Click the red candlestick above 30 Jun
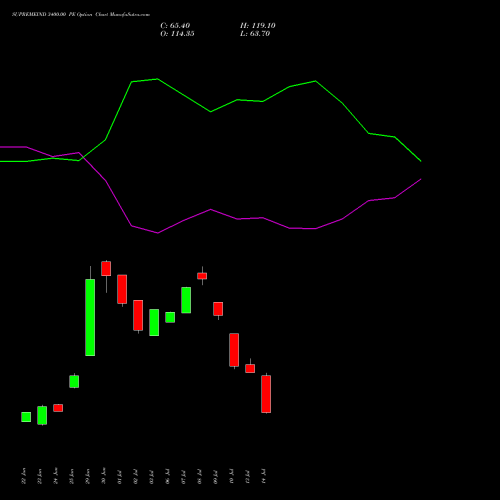 coord(106,269)
